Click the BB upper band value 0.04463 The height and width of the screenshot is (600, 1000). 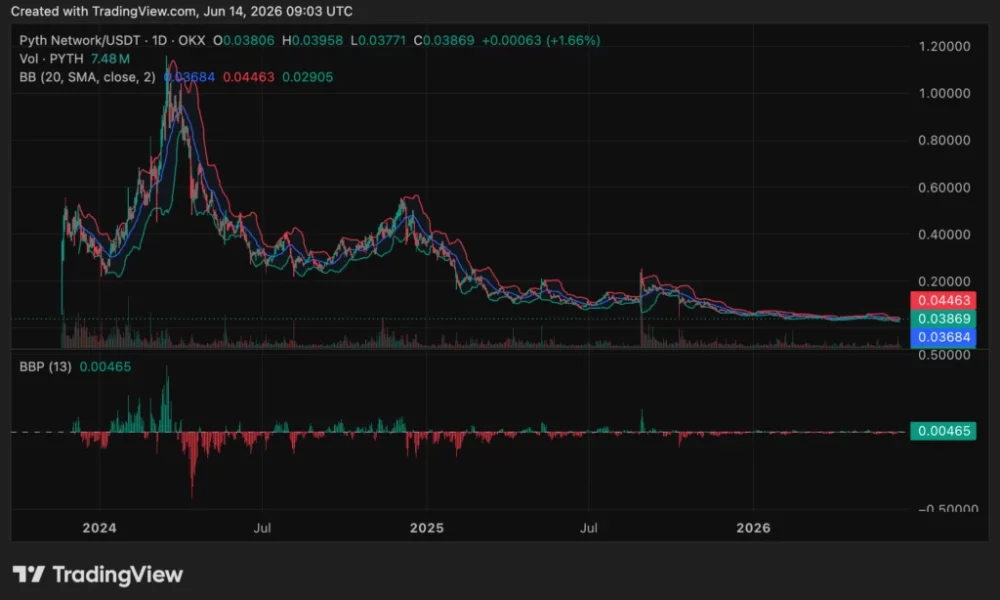(x=248, y=77)
